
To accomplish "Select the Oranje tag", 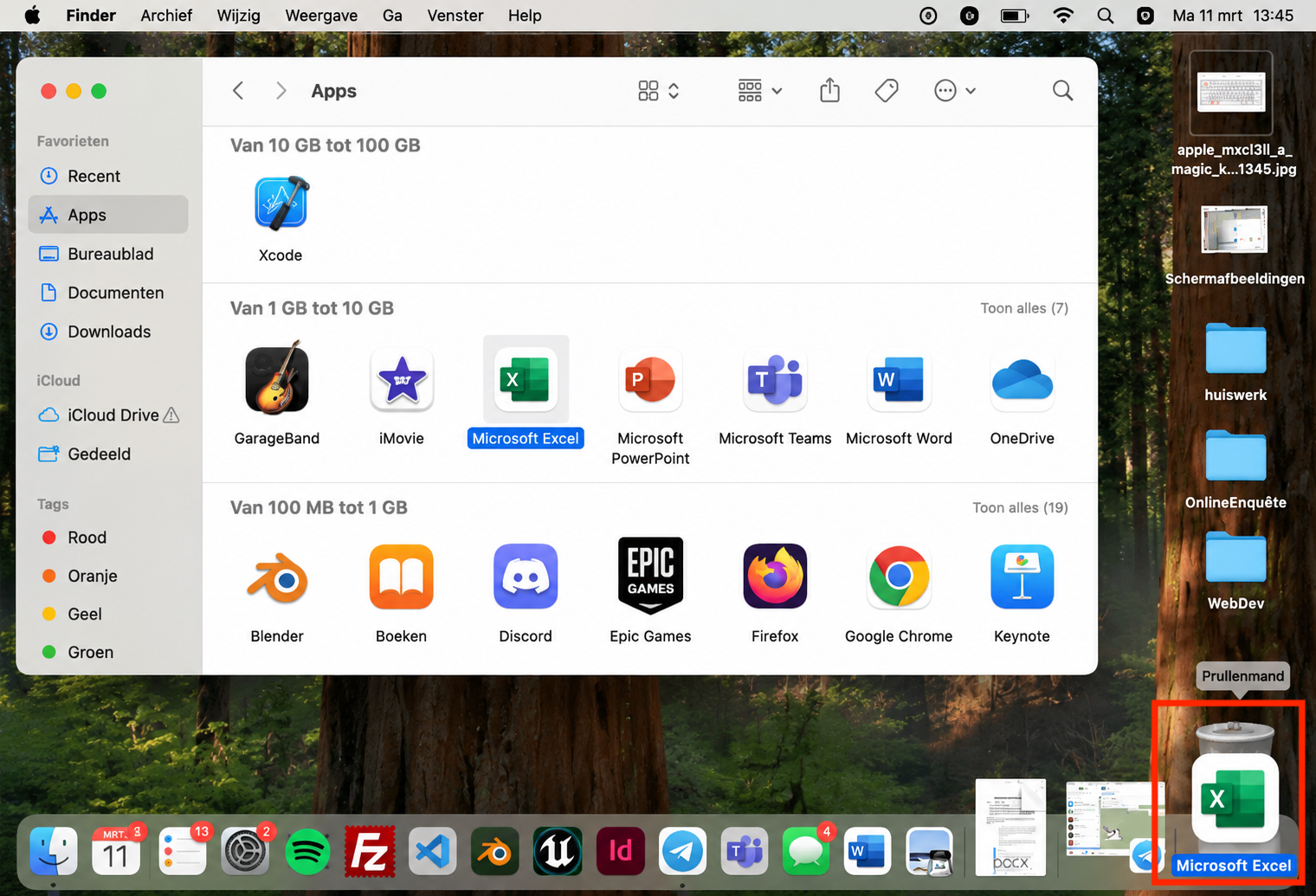I will [x=108, y=576].
